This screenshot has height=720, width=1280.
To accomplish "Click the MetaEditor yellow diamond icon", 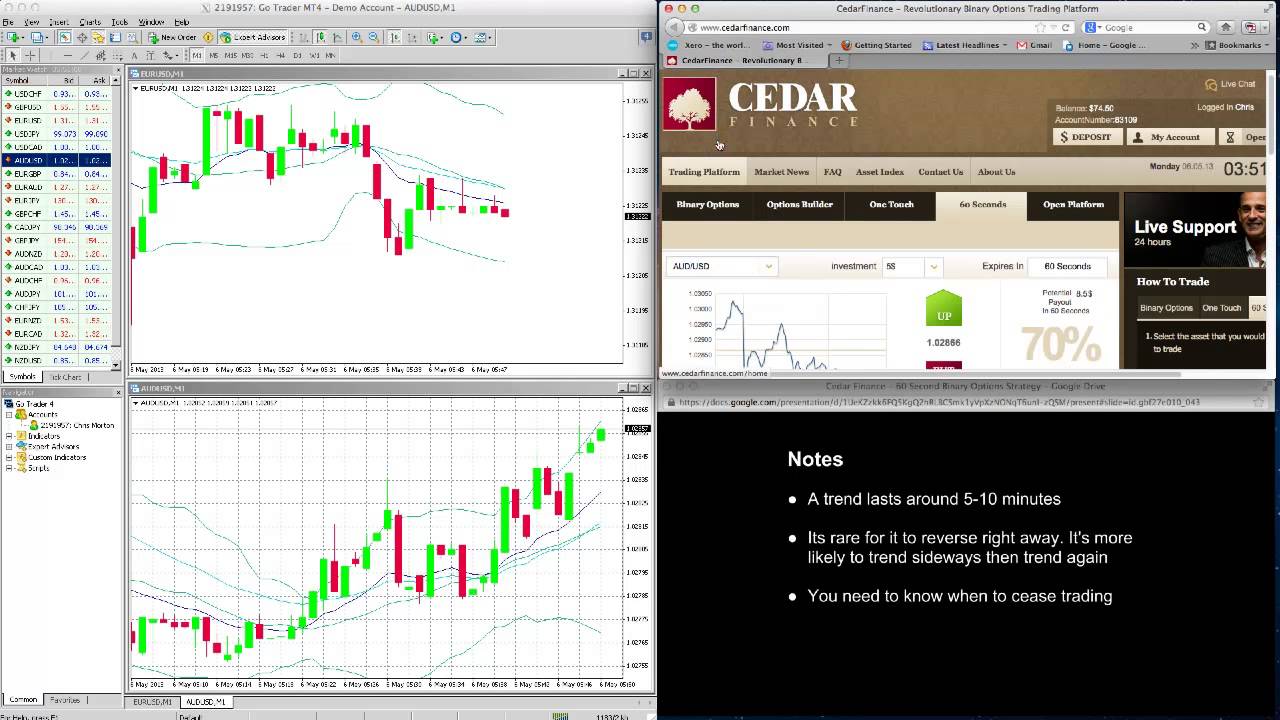I will (208, 37).
